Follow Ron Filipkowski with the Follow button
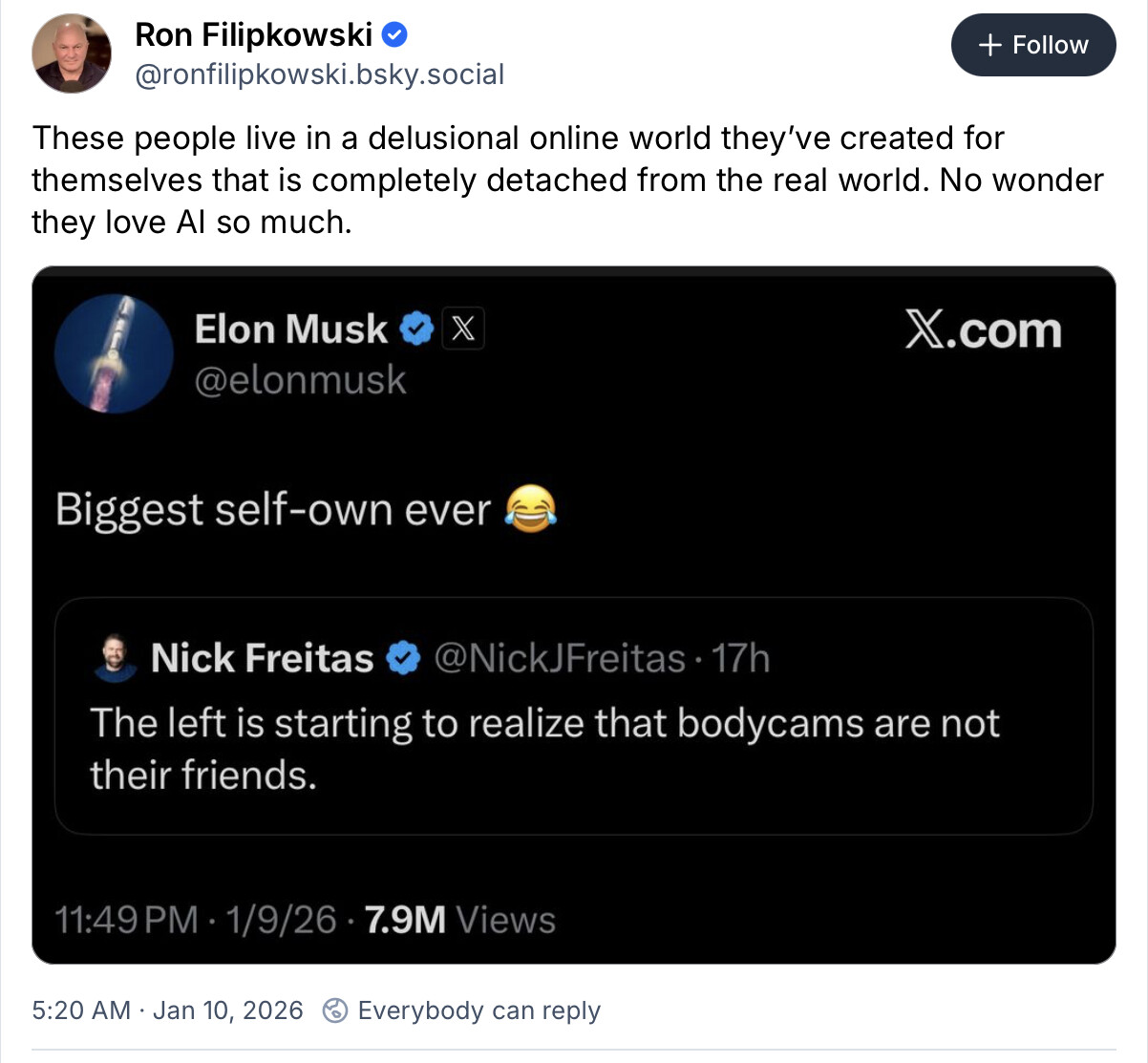This screenshot has width=1148, height=1063. click(1032, 45)
